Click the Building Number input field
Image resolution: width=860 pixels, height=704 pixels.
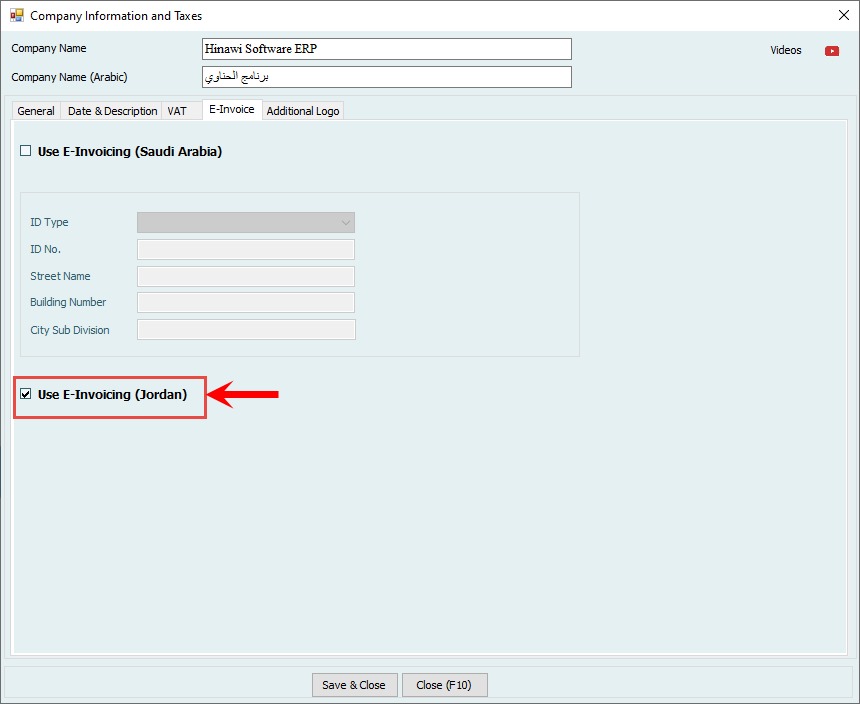point(246,303)
